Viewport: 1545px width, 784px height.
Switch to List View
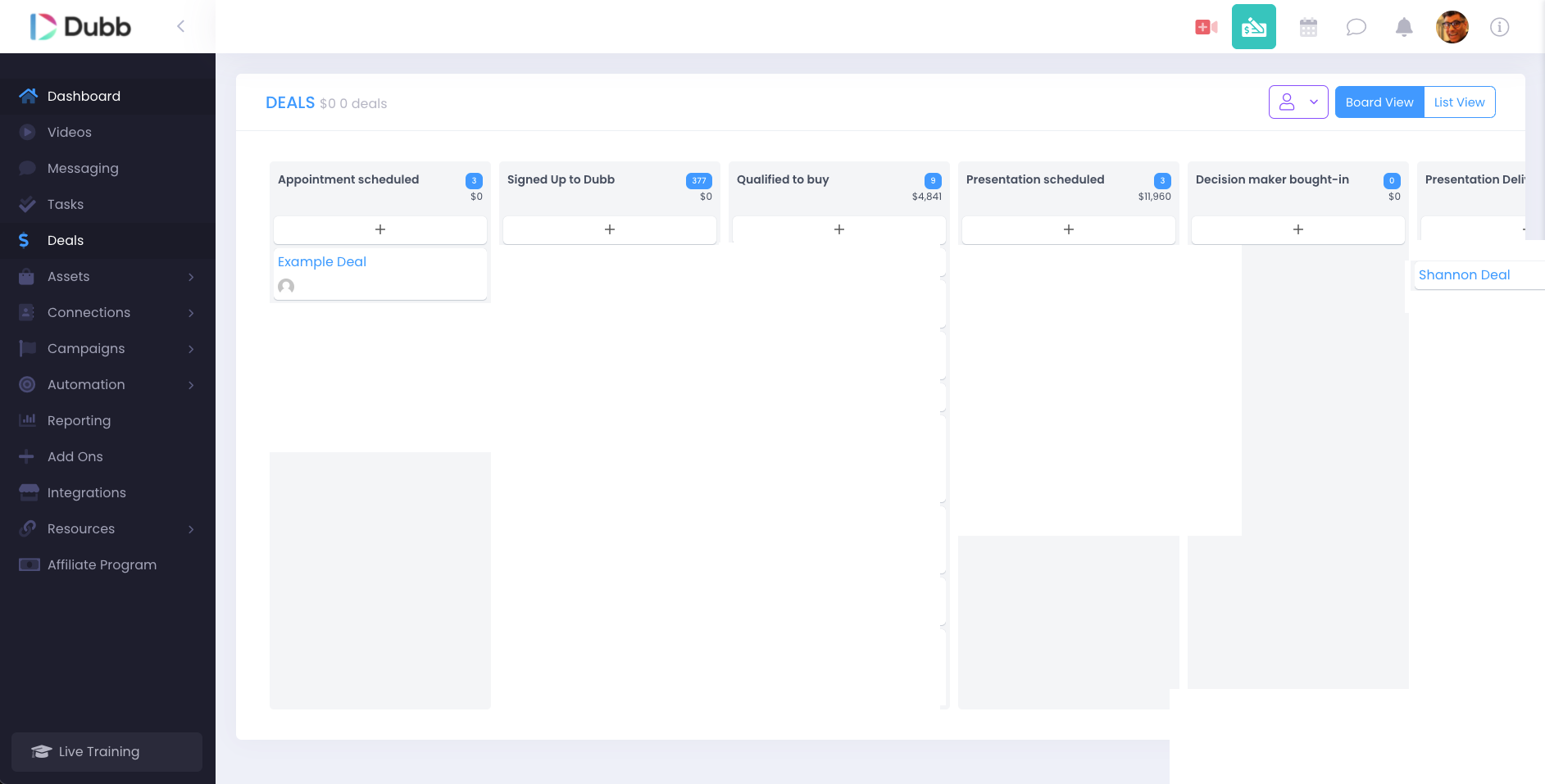(x=1459, y=102)
